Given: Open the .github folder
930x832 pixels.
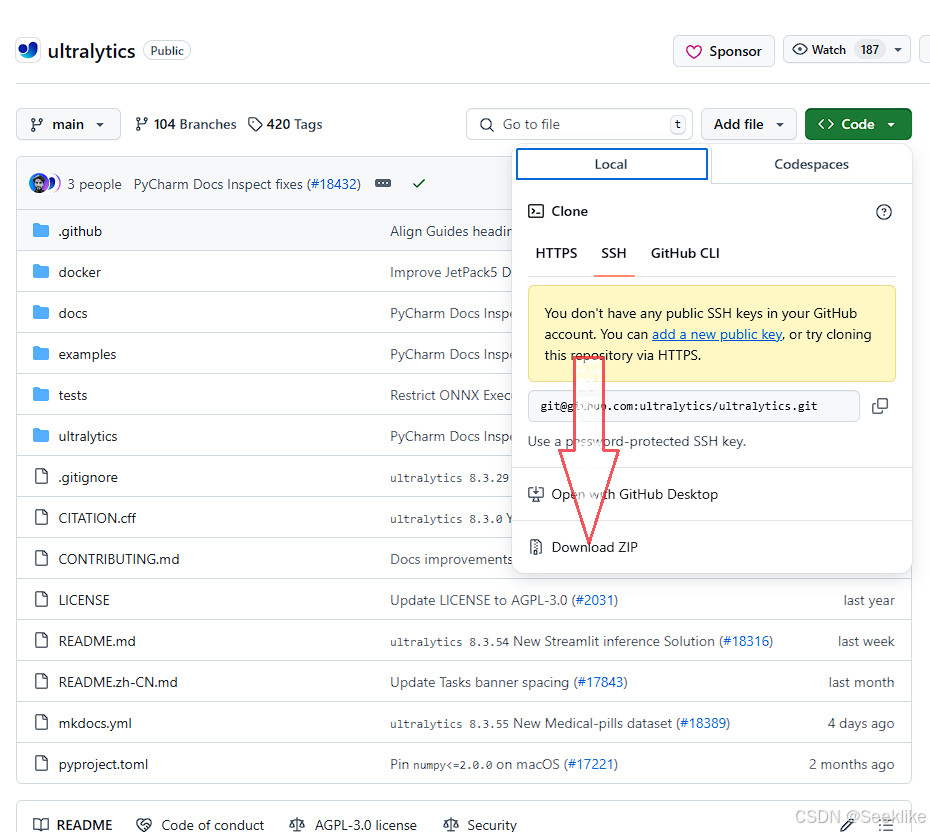Looking at the screenshot, I should (80, 231).
